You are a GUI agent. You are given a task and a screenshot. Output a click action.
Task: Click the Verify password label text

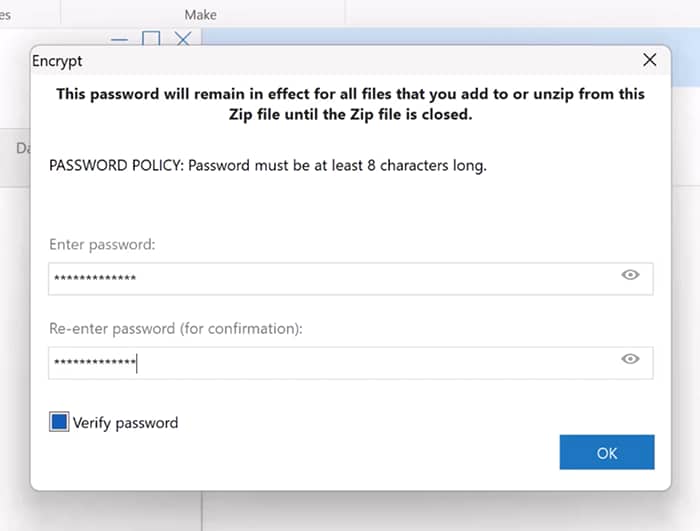[x=125, y=422]
